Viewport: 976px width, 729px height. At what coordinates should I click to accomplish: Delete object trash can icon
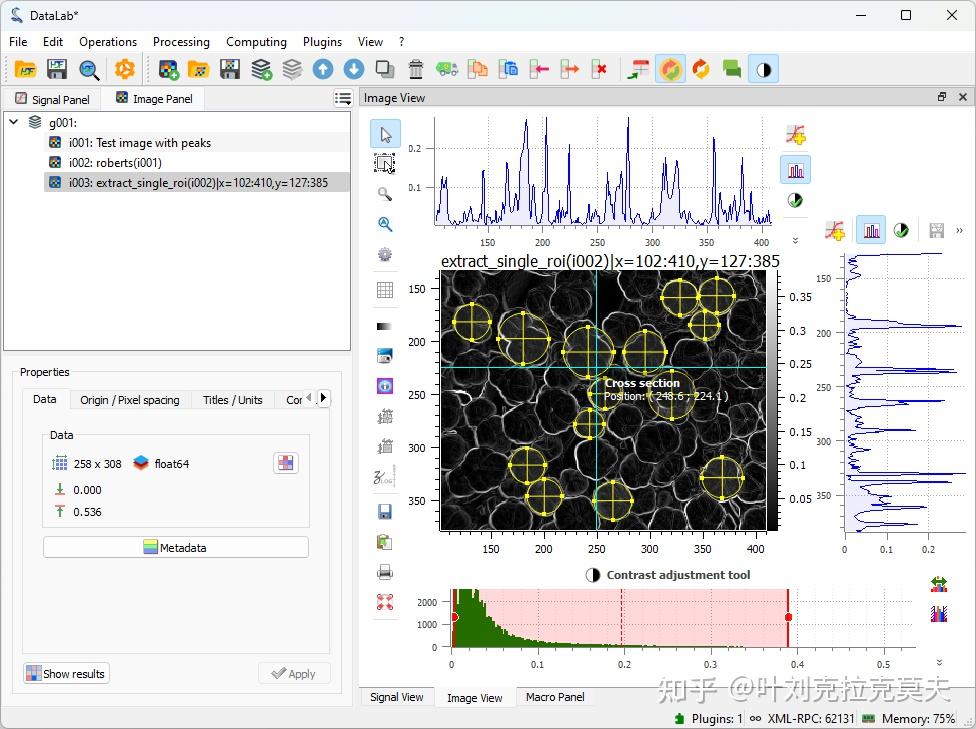point(416,69)
